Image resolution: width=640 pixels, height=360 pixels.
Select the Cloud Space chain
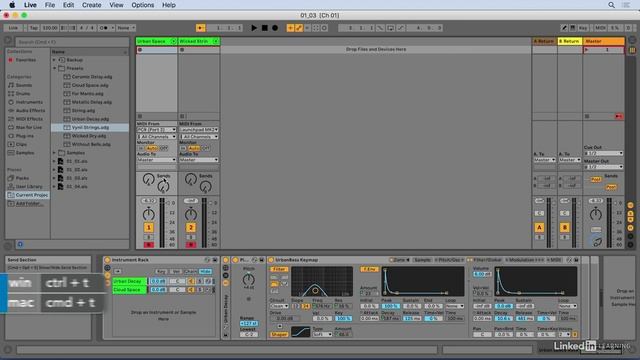[129, 289]
